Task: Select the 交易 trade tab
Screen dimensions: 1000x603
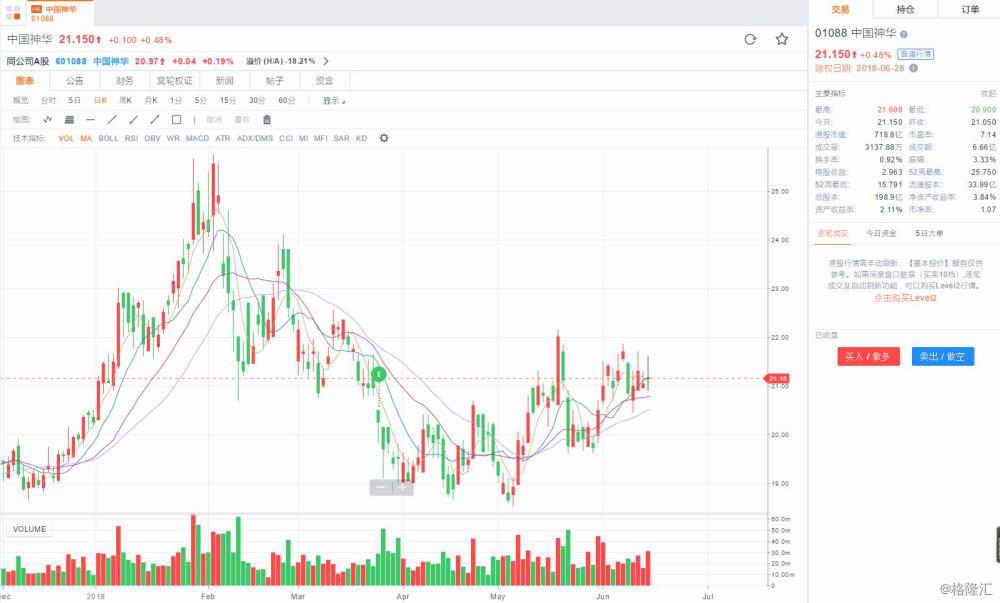Action: tap(841, 10)
